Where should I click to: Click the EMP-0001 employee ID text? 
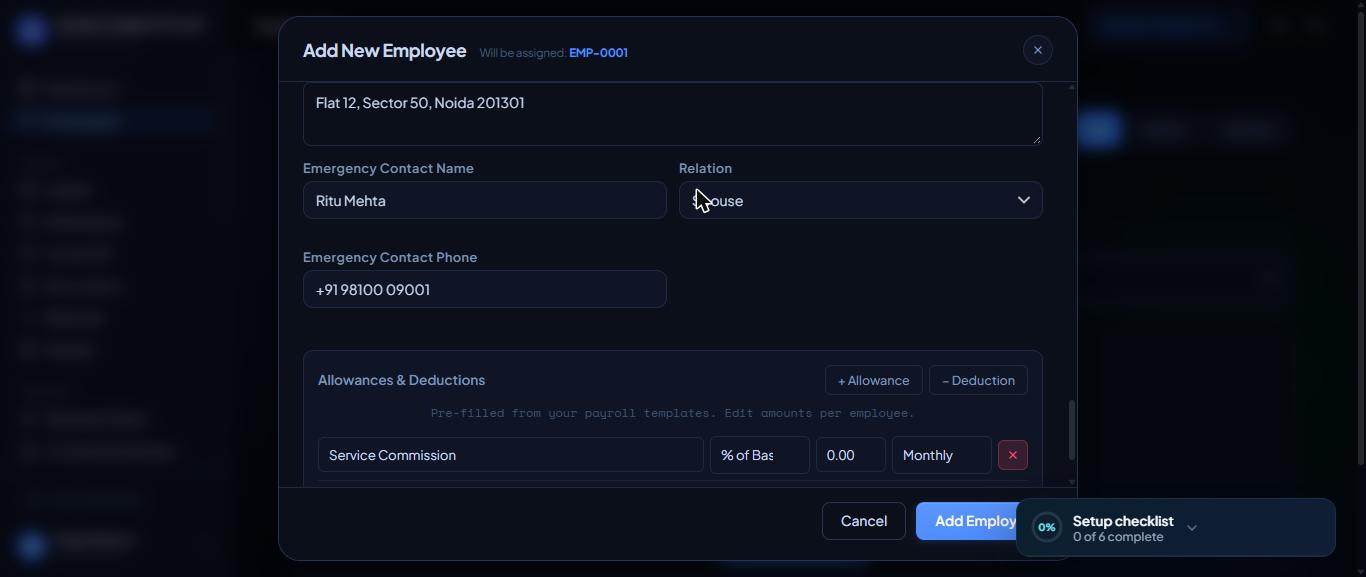click(598, 53)
